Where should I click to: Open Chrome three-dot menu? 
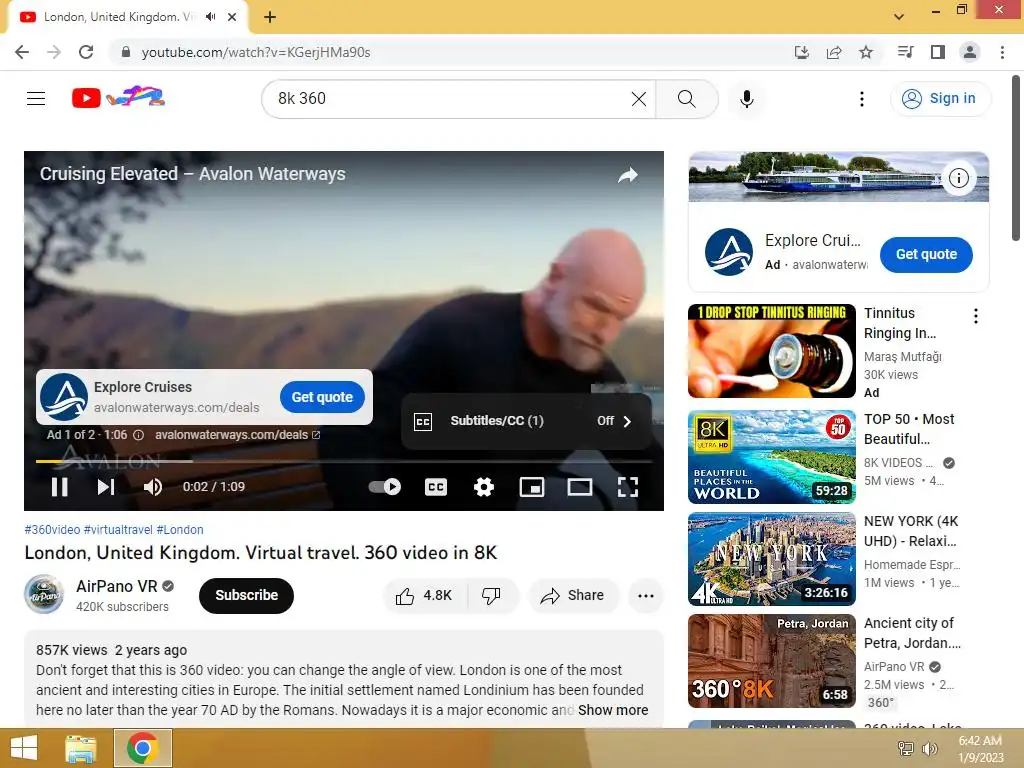click(1002, 52)
